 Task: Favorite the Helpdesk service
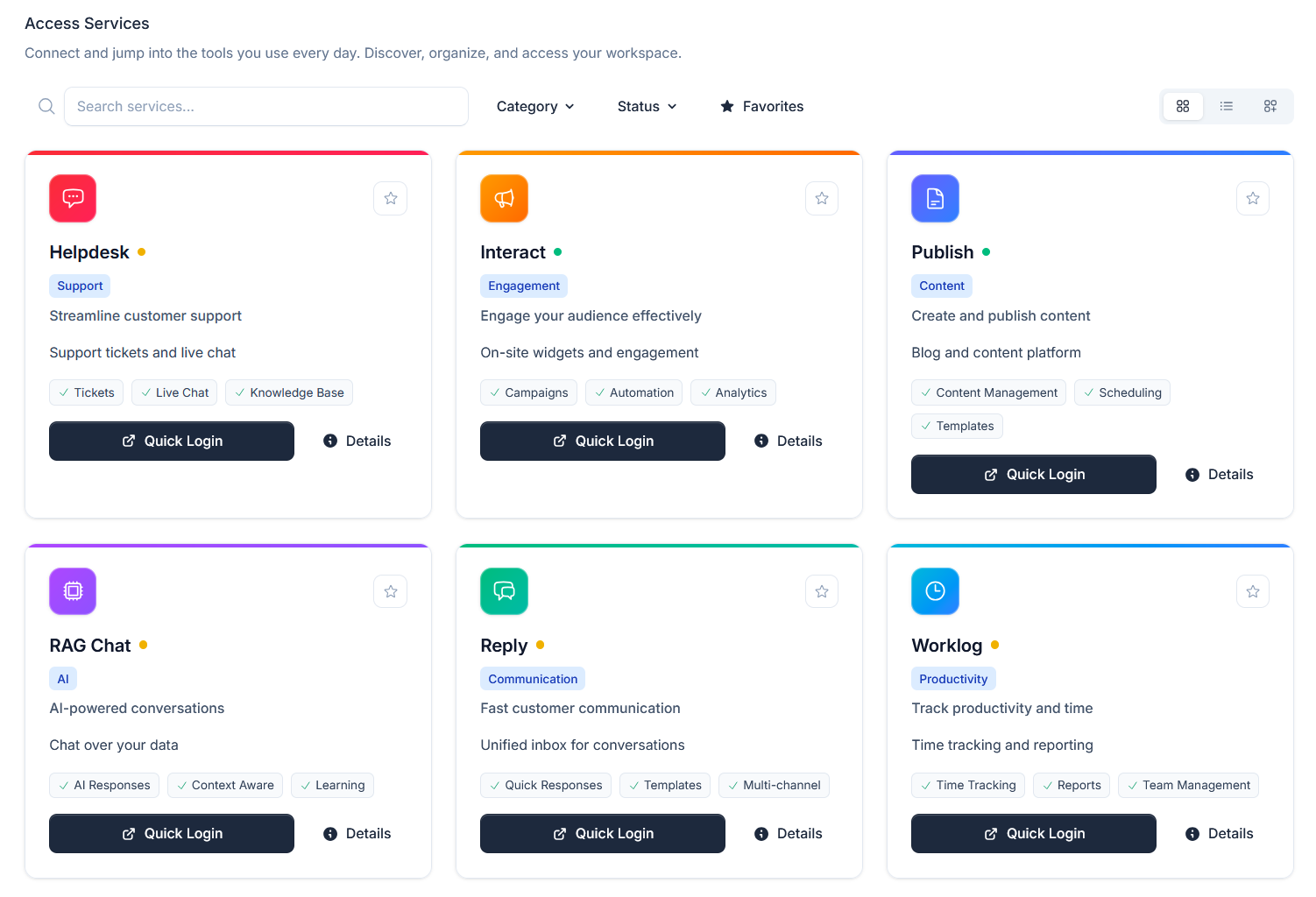[x=390, y=198]
